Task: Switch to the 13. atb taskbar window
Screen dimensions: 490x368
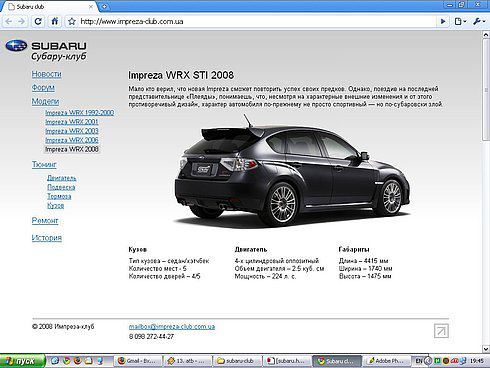Action: point(188,361)
